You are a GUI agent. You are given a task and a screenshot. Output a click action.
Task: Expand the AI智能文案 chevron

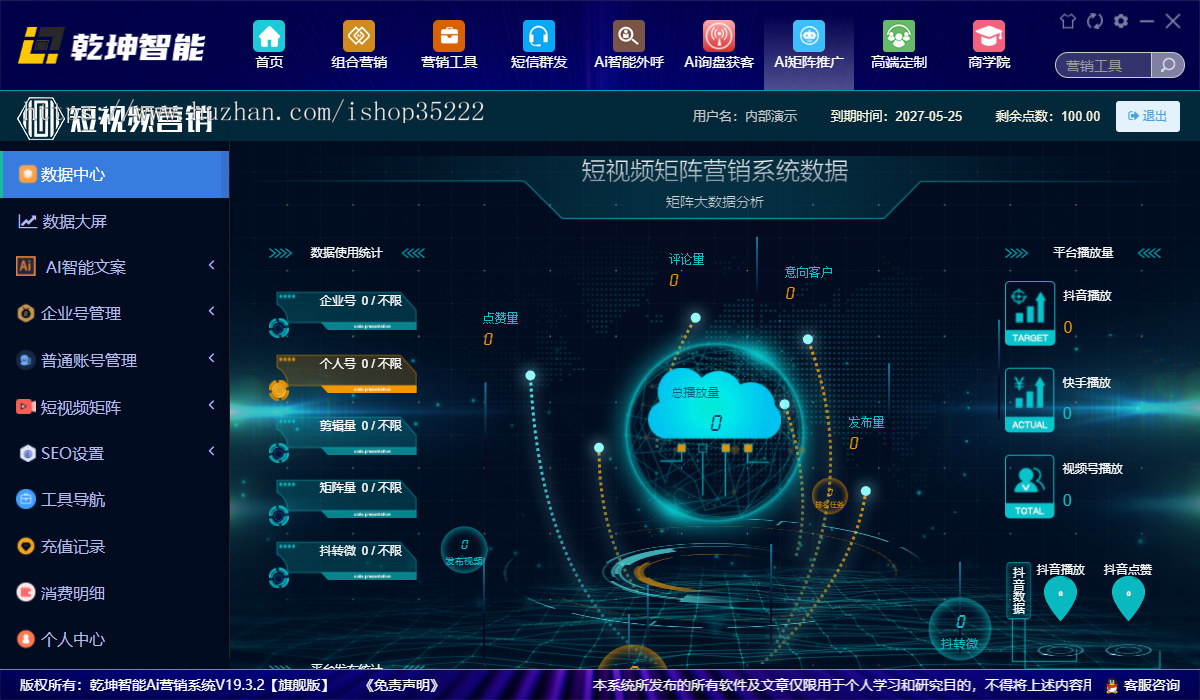pyautogui.click(x=212, y=265)
